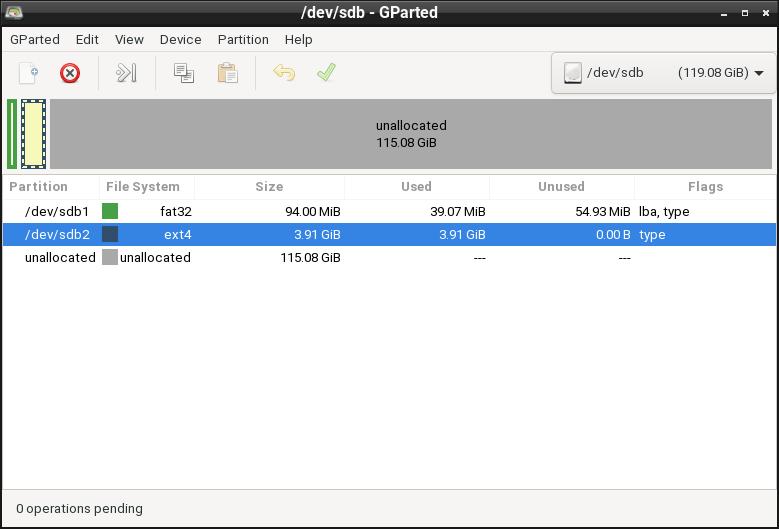Open the /dev/sdb device selector dropdown
Screen dimensions: 779x529
(x=663, y=73)
